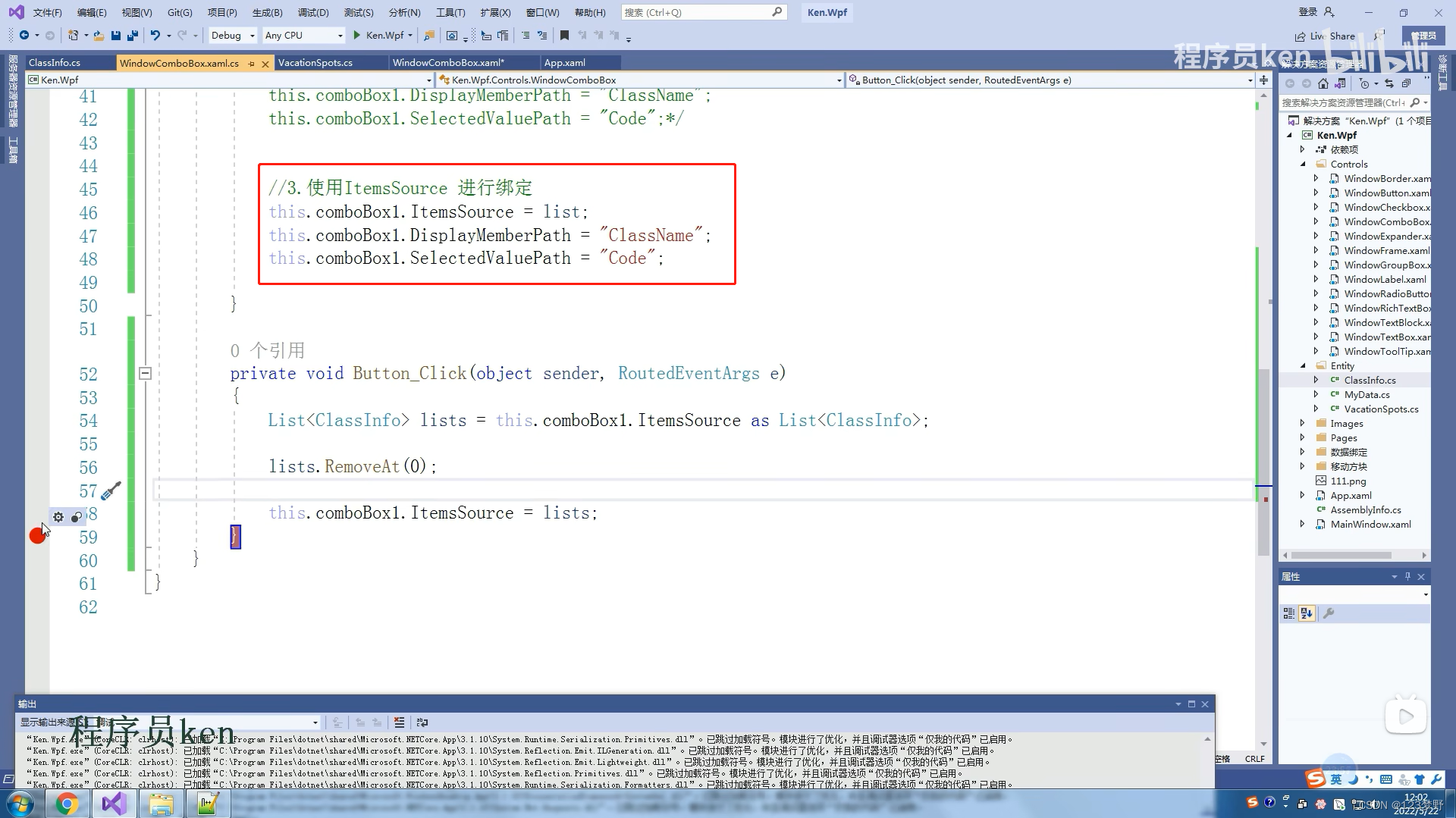
Task: Click the red breakpoint dot at line 59
Action: 37,536
